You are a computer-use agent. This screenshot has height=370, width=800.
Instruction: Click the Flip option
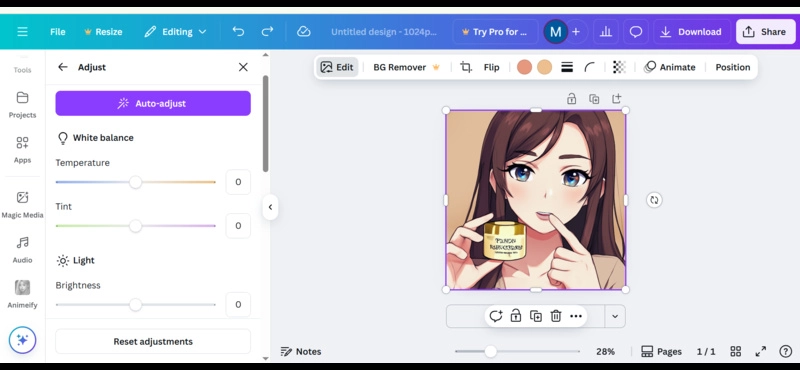coord(491,67)
